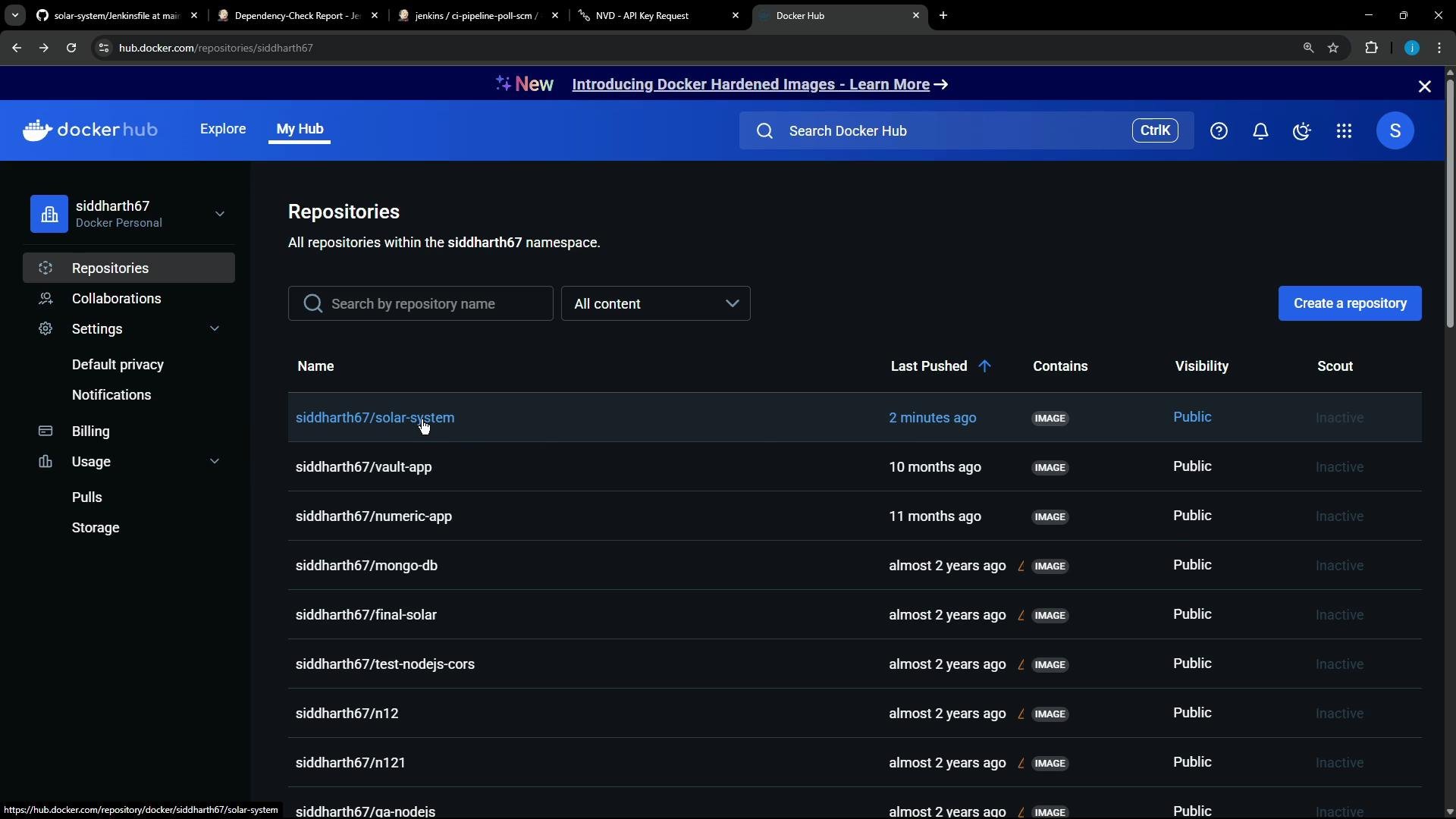Open the tab search dropdown arrow
The height and width of the screenshot is (819, 1456).
14,15
